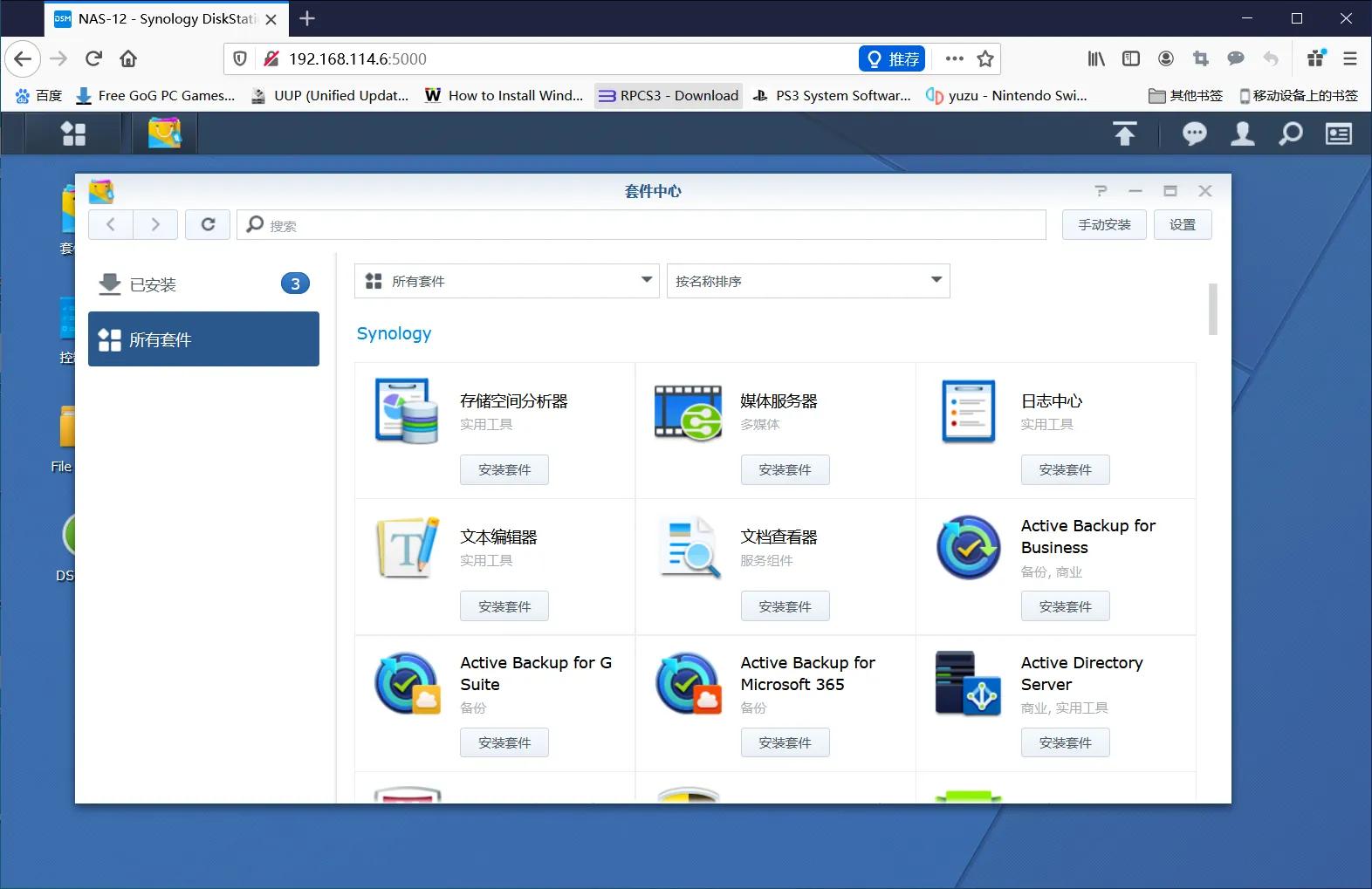Open the 百度 bookmark
The width and height of the screenshot is (1372, 889).
tap(38, 96)
